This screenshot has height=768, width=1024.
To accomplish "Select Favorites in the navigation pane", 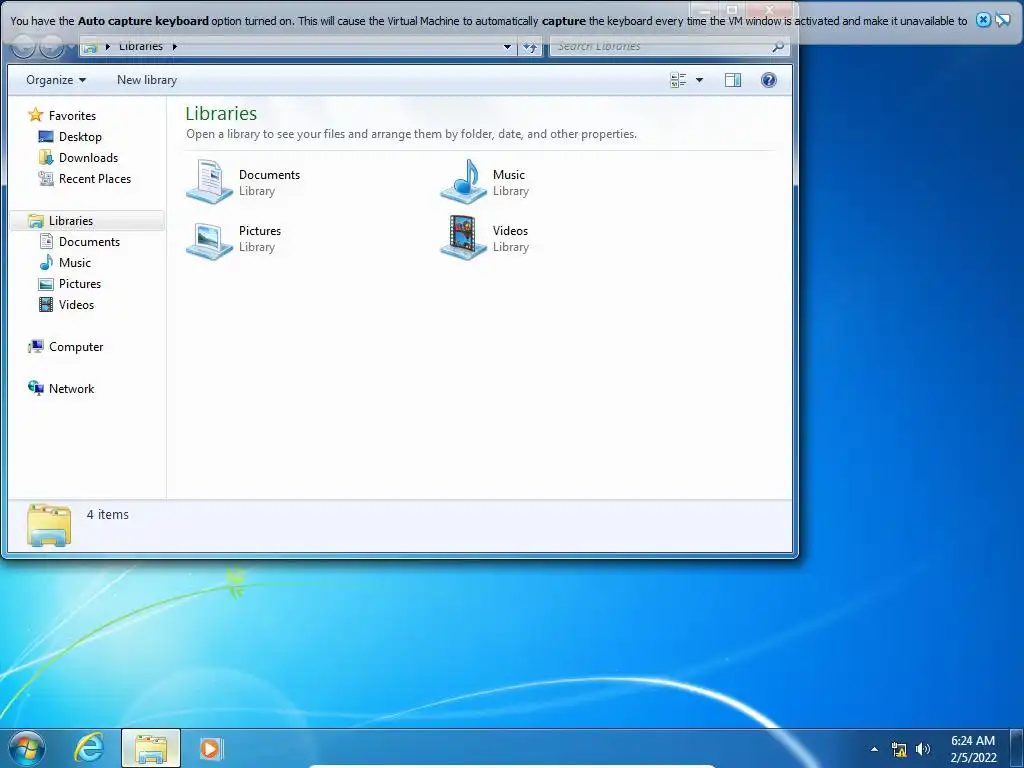I will pos(72,116).
